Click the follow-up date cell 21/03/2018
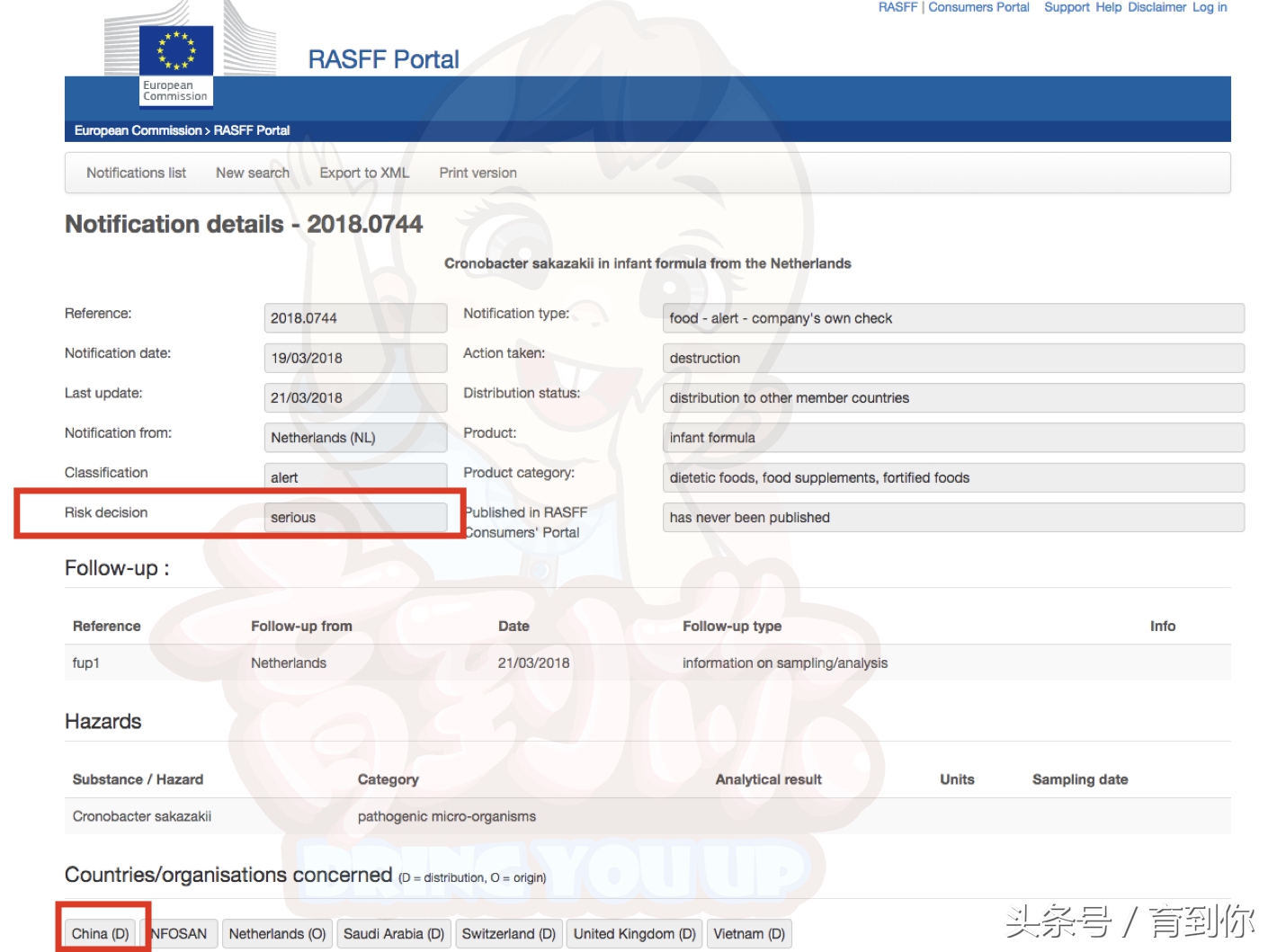Screen dimensions: 1277x952 click(x=534, y=663)
